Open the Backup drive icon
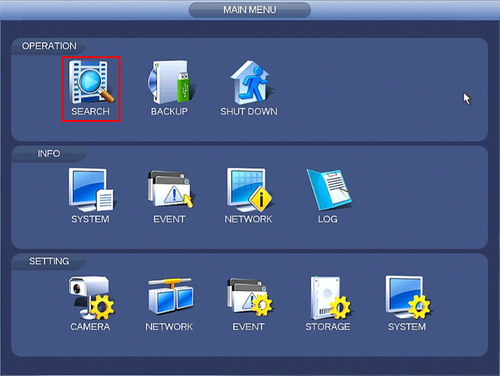The height and width of the screenshot is (376, 500). (171, 82)
